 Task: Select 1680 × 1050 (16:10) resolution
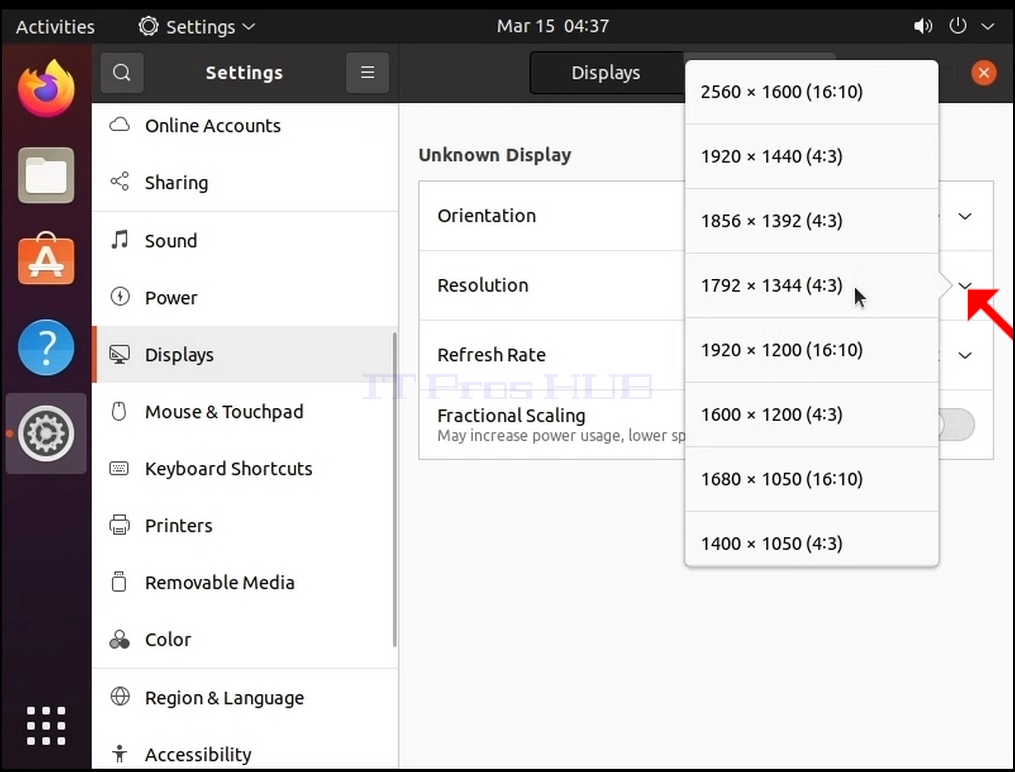(x=812, y=480)
